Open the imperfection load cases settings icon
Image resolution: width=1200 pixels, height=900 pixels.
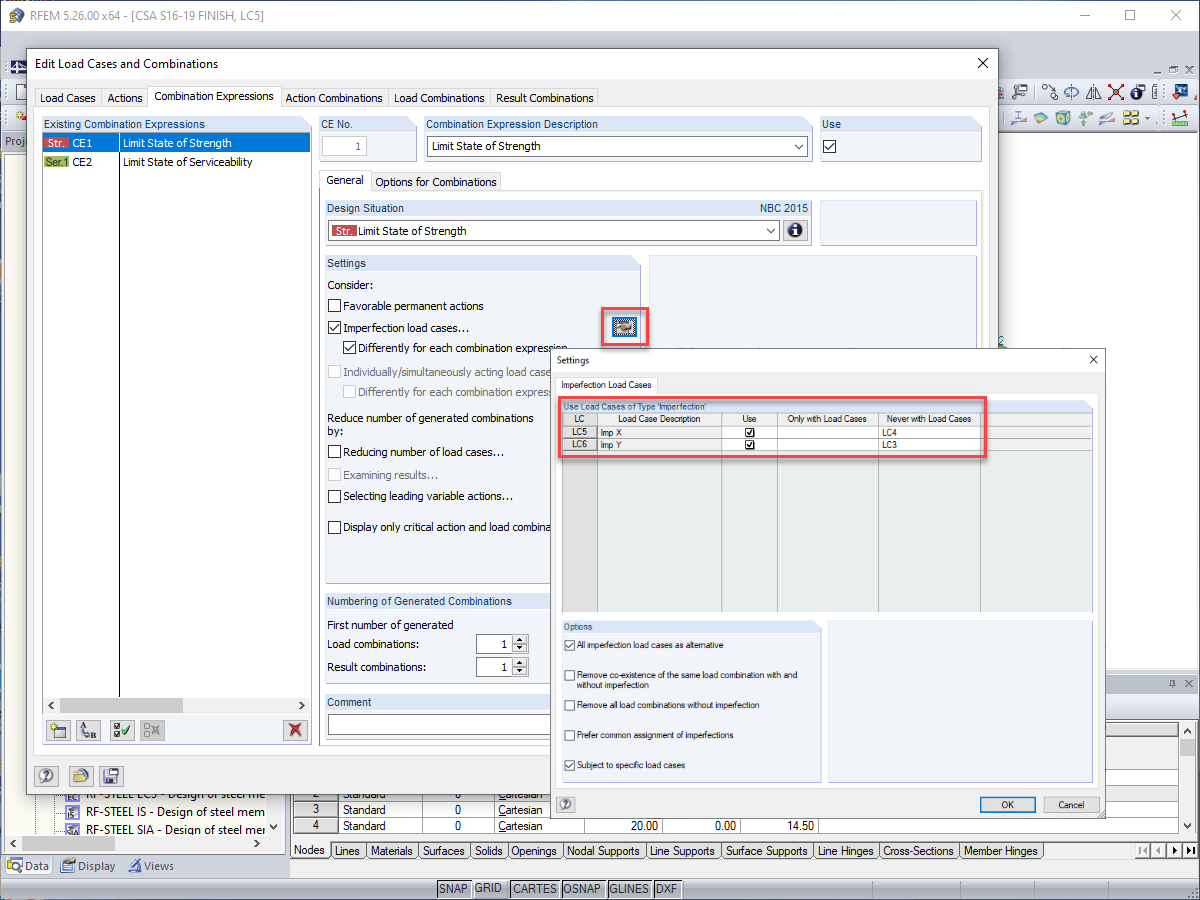pos(624,327)
